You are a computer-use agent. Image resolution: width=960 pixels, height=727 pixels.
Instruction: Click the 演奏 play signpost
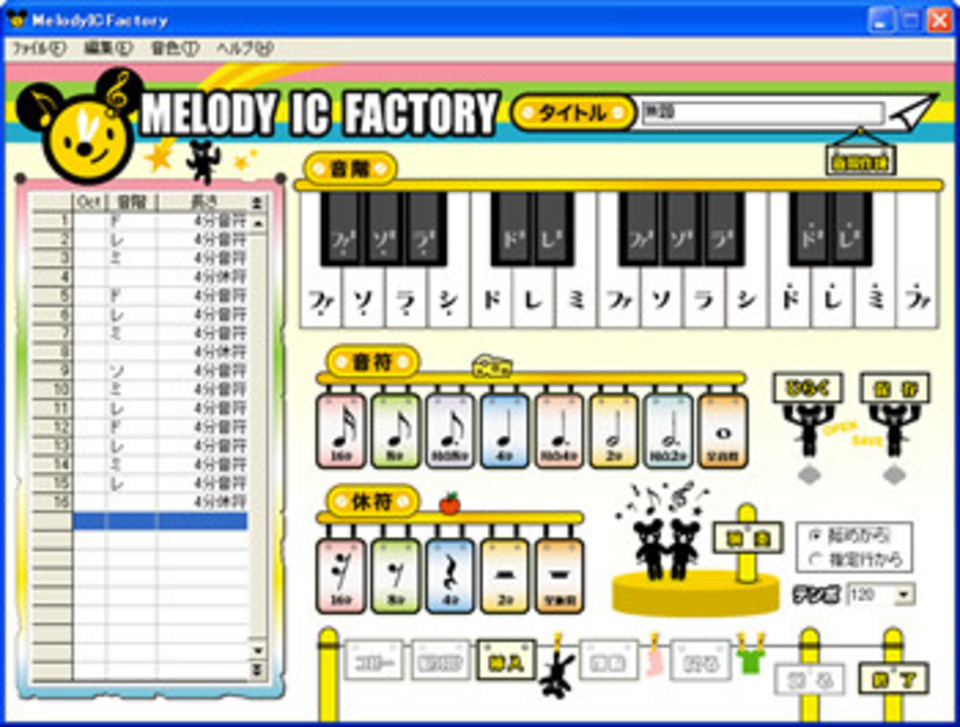[748, 538]
